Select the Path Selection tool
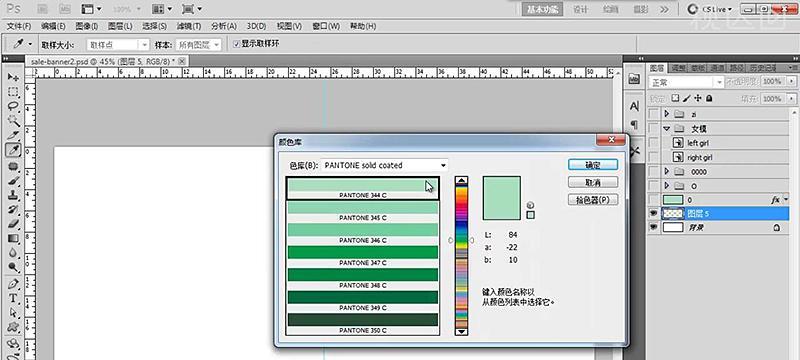 click(x=13, y=313)
